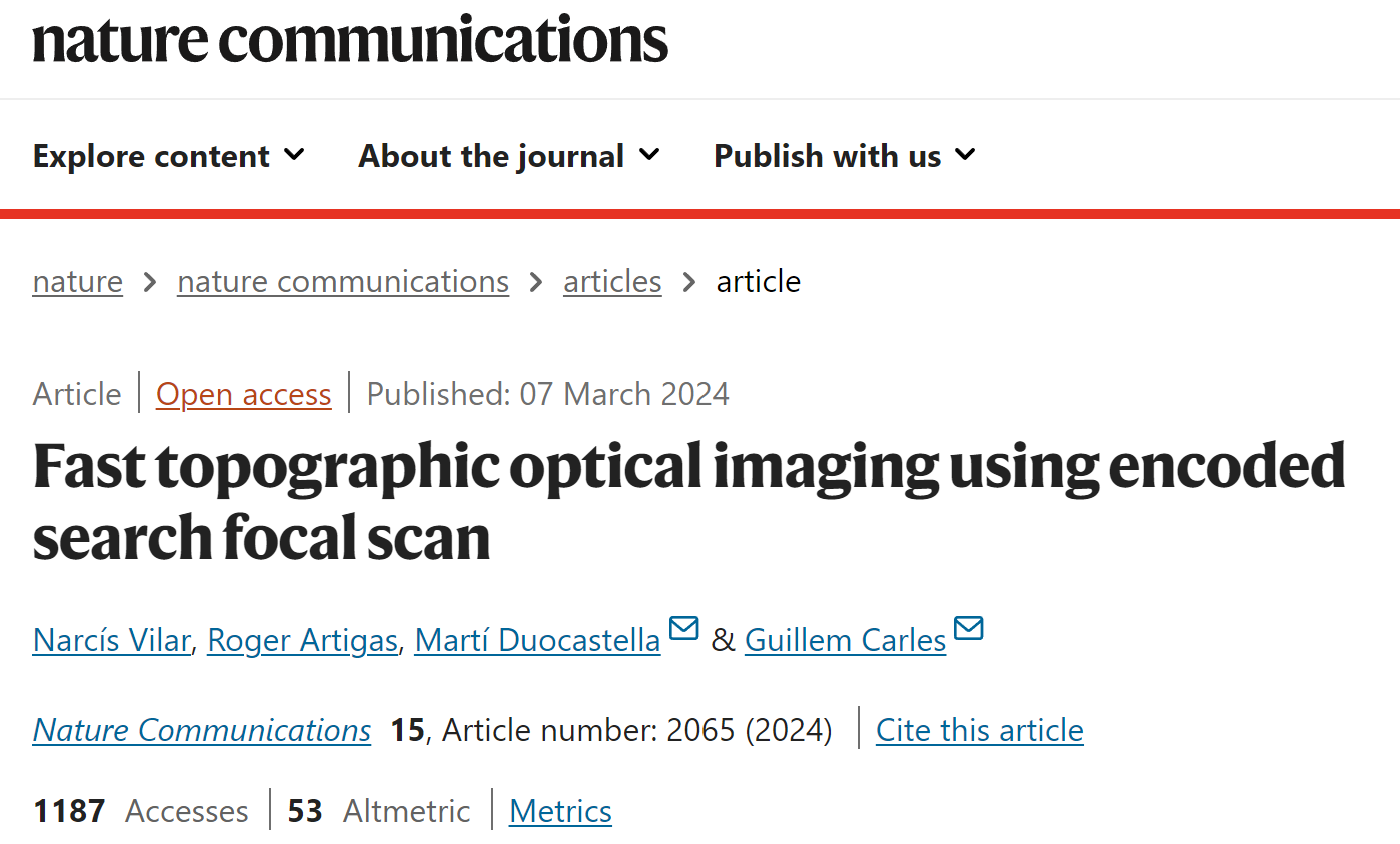Open the About the journal dropdown

pyautogui.click(x=509, y=156)
